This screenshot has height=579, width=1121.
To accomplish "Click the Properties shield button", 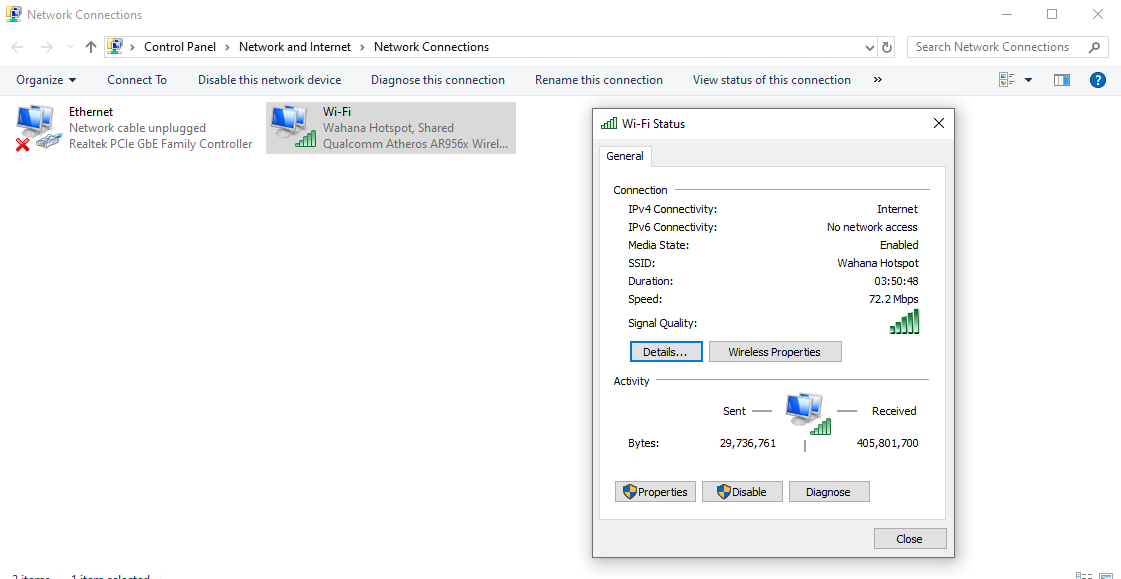I will tap(655, 492).
